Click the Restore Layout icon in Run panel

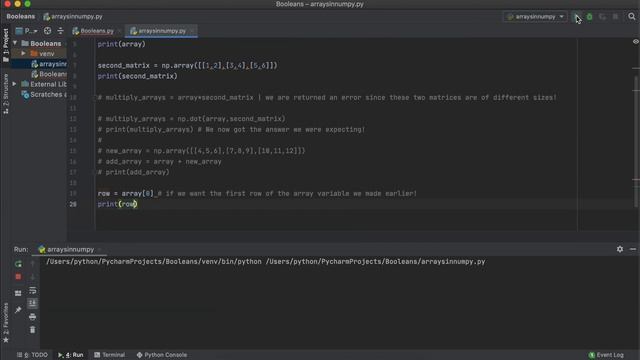pos(18,293)
